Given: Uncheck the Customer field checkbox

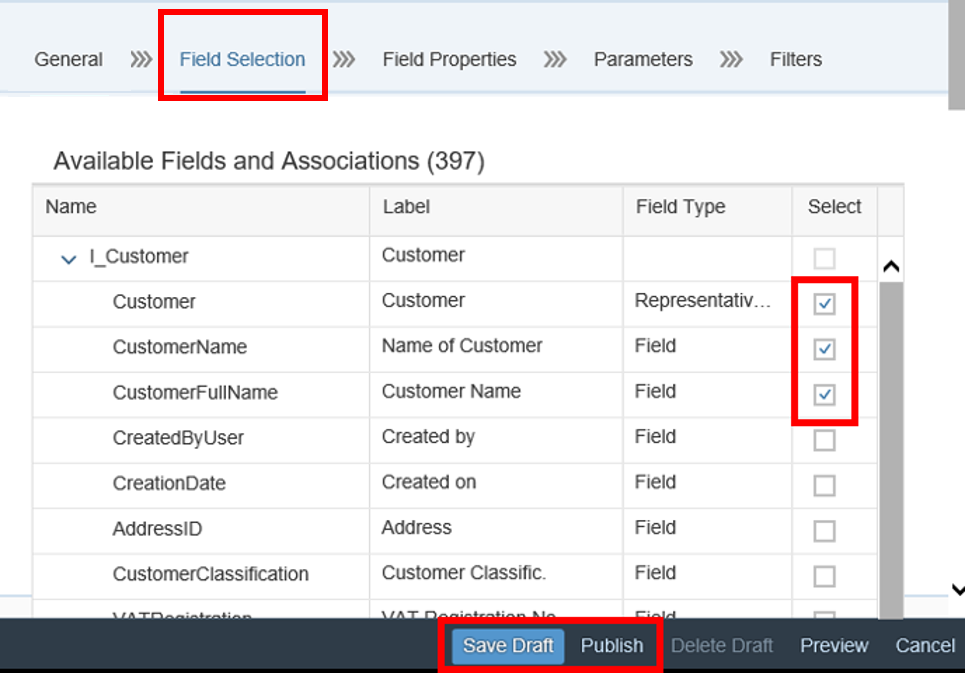Looking at the screenshot, I should [x=824, y=303].
